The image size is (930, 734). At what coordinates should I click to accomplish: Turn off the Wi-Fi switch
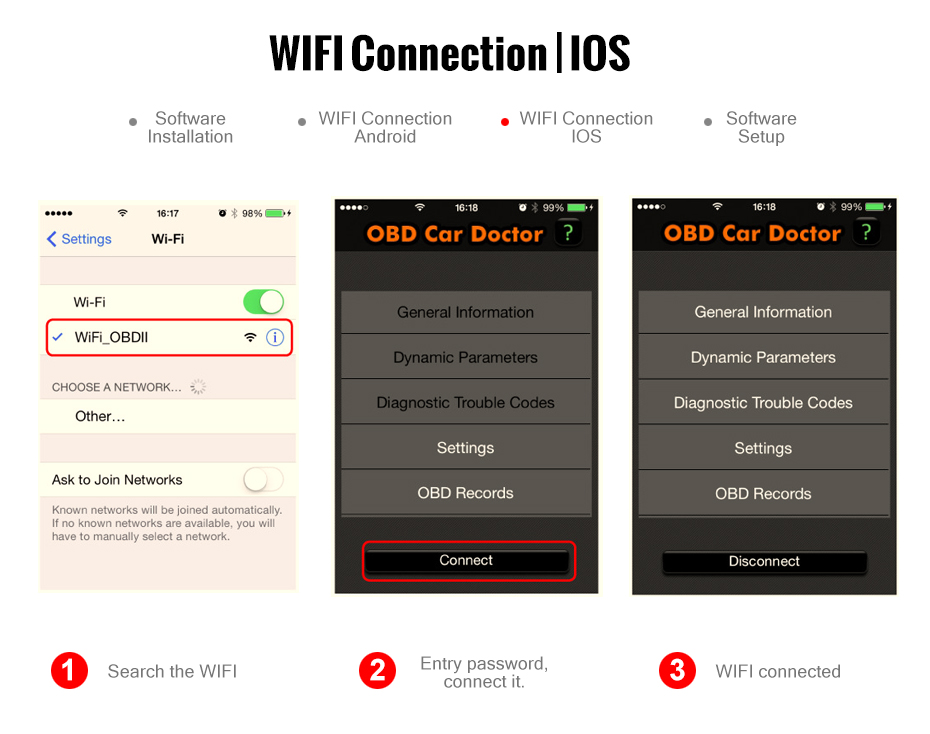(x=263, y=302)
